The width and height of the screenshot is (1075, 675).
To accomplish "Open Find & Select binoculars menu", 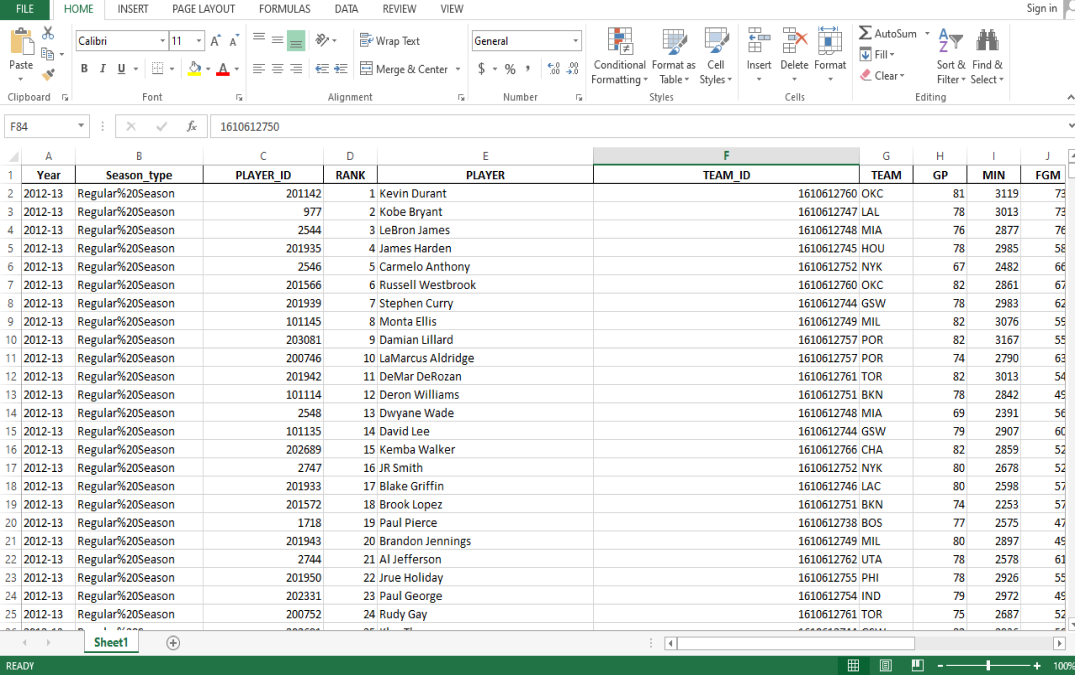I will (x=987, y=56).
